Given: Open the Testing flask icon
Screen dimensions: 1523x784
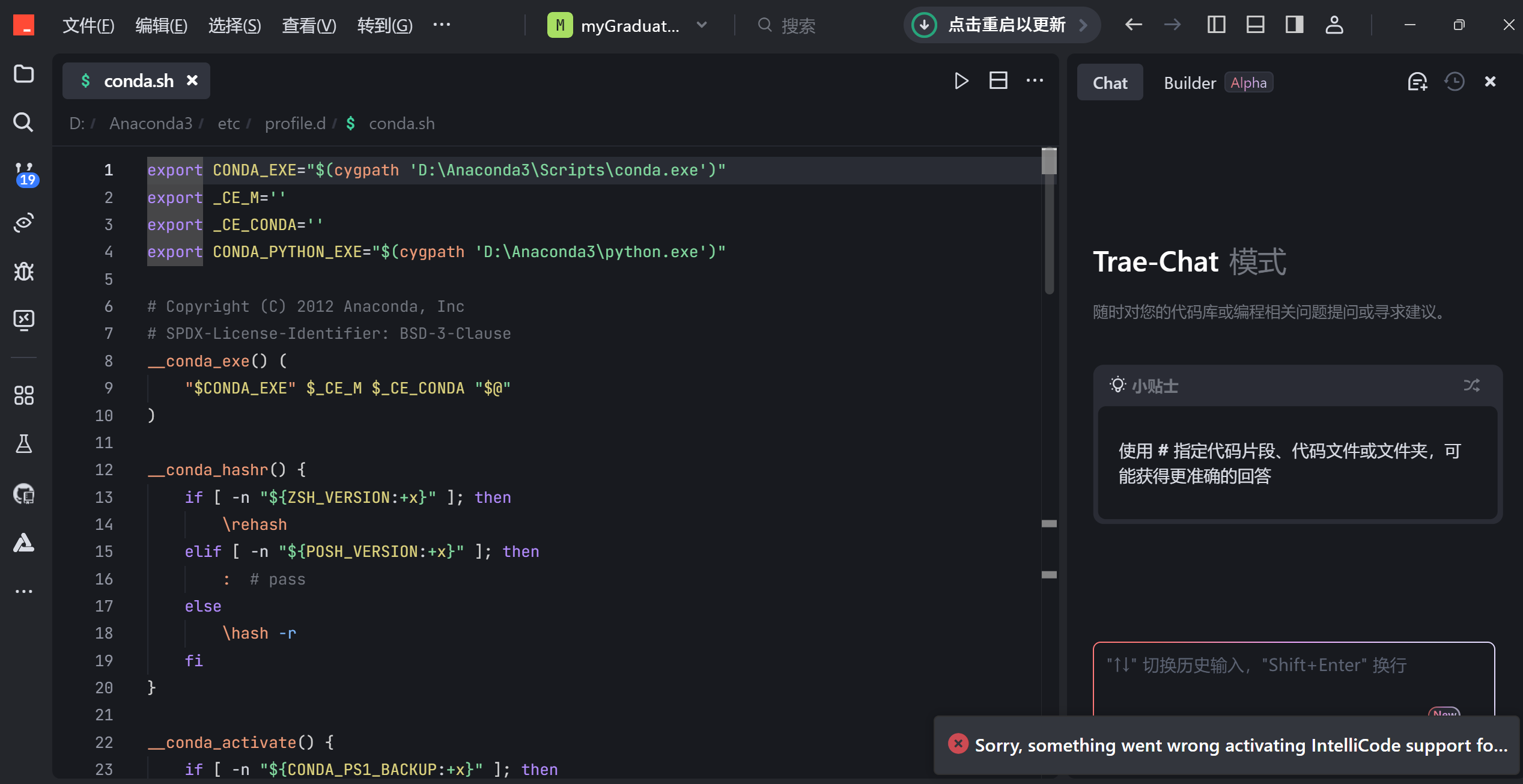Looking at the screenshot, I should click(x=24, y=444).
